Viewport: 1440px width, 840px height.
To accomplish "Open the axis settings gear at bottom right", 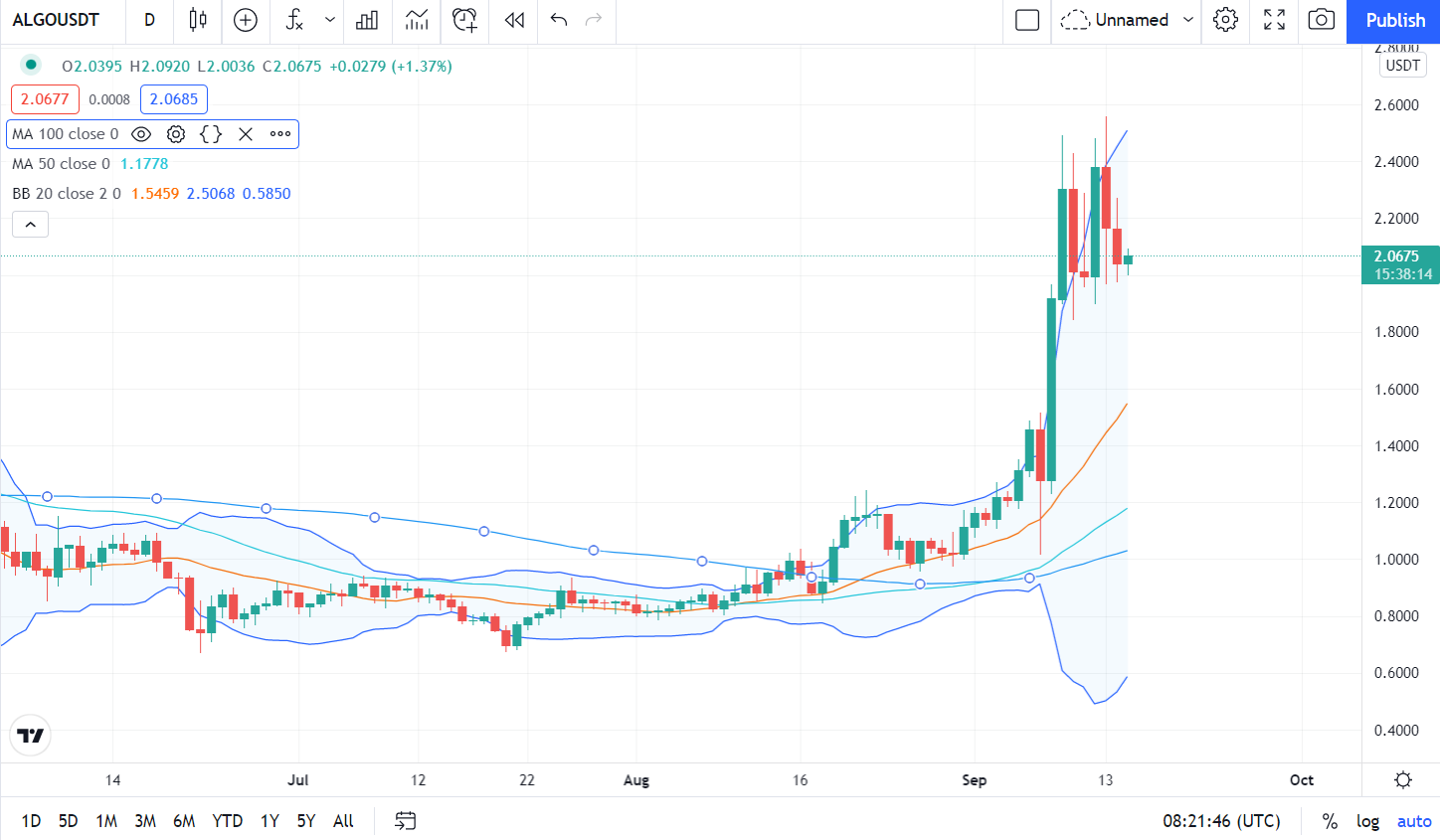I will pyautogui.click(x=1403, y=779).
